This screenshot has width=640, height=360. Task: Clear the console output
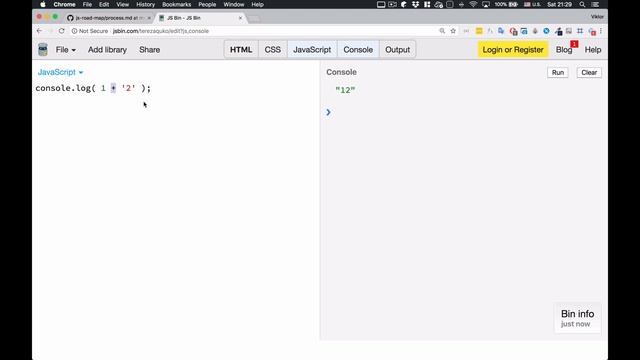[589, 72]
